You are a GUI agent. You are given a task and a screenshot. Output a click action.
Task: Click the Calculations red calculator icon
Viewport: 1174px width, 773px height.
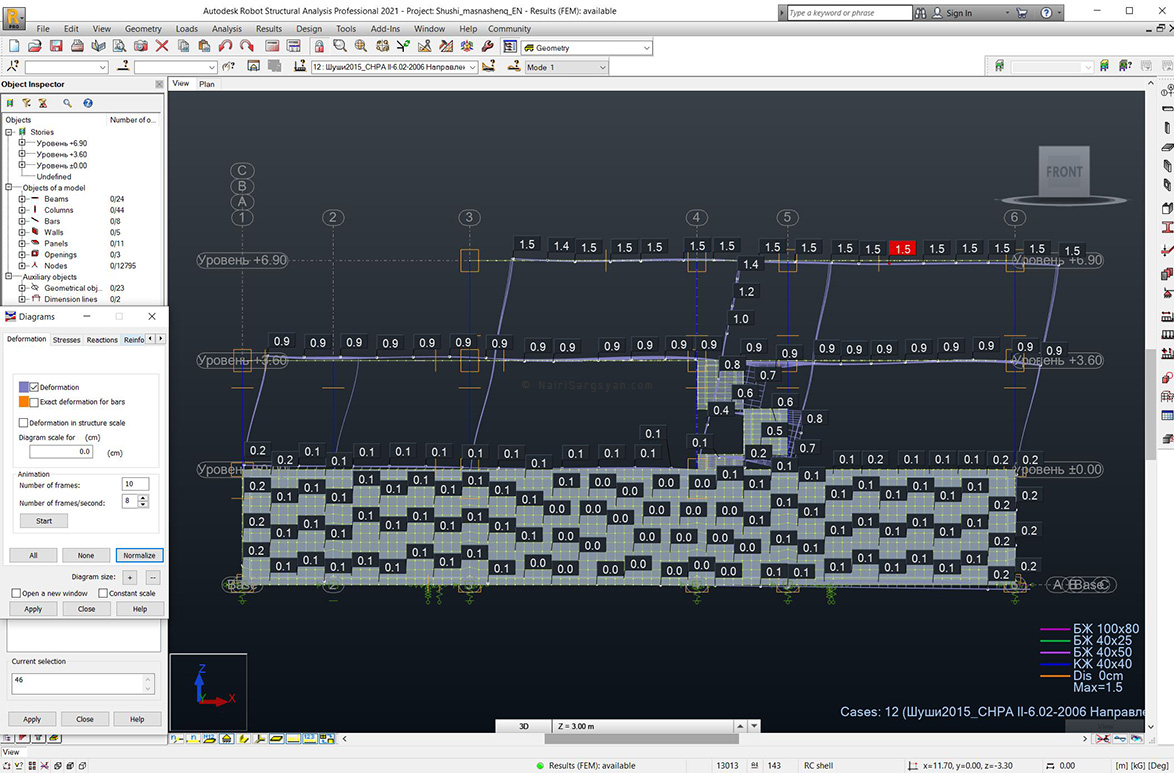coord(272,46)
